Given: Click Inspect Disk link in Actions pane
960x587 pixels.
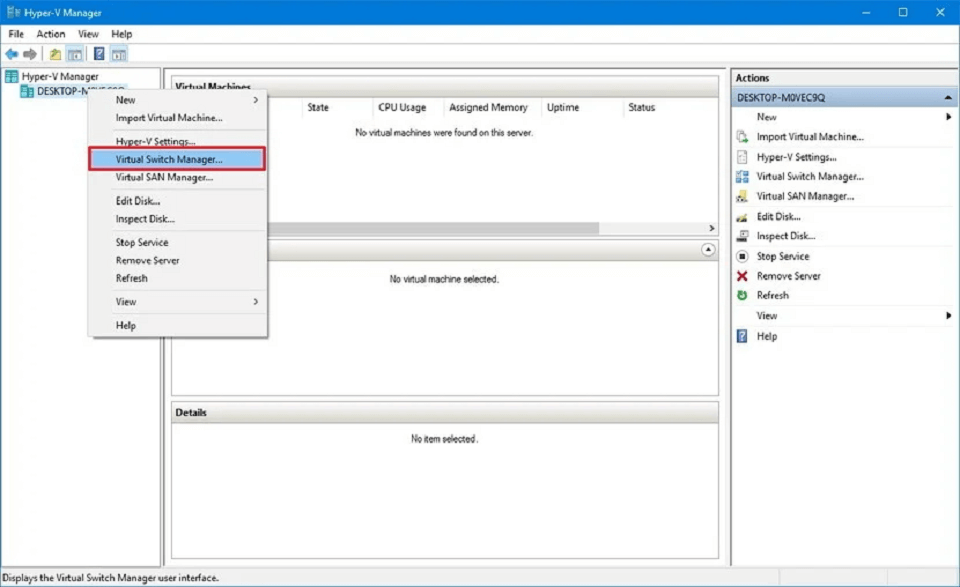Looking at the screenshot, I should tap(786, 236).
